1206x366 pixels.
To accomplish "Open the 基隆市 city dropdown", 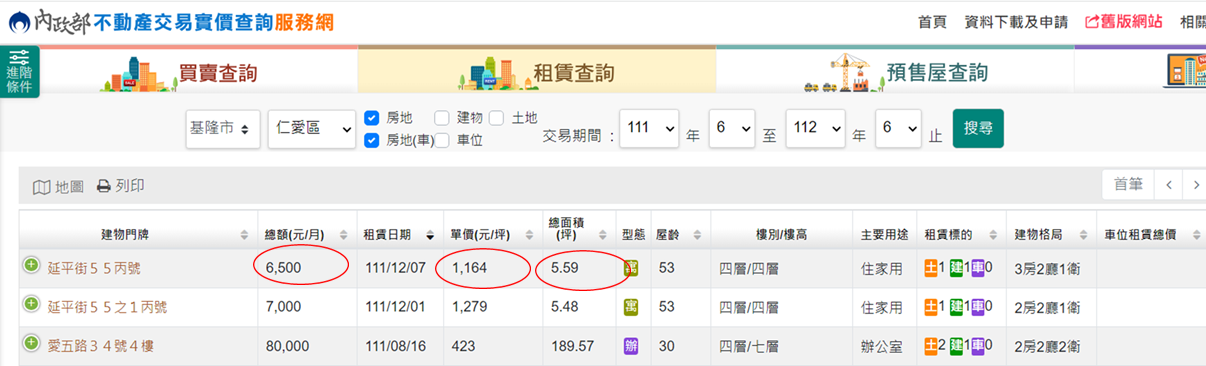I will [x=223, y=128].
